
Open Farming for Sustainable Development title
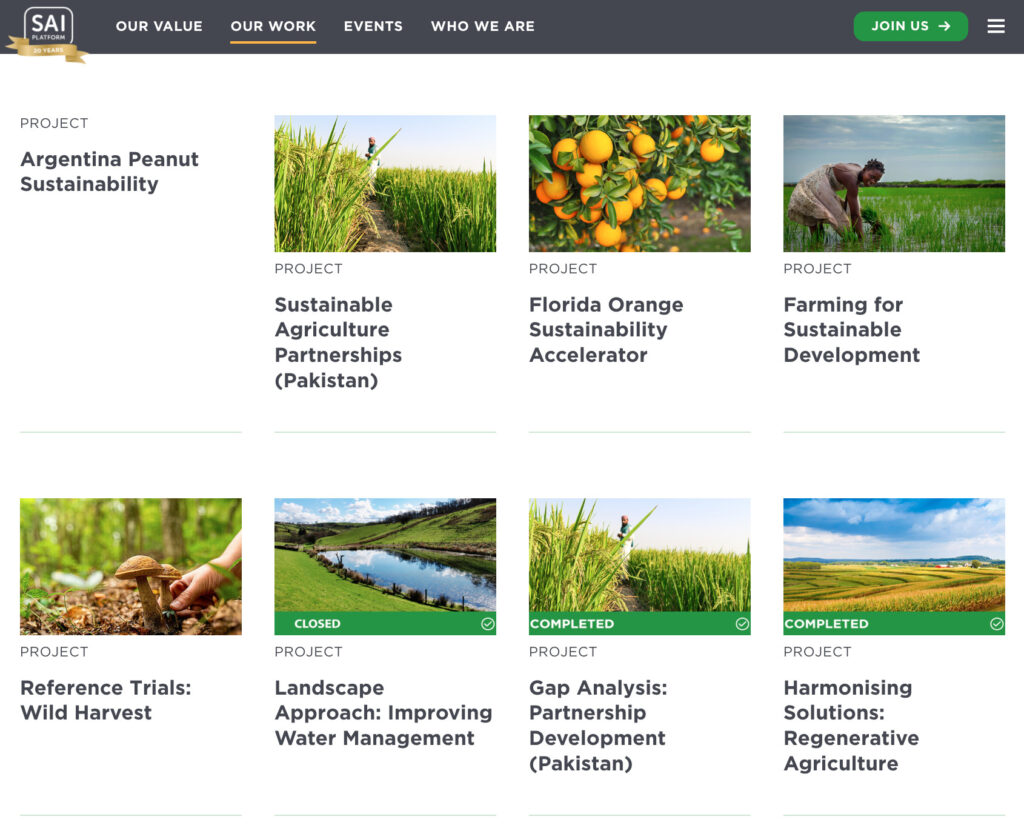[x=851, y=329]
